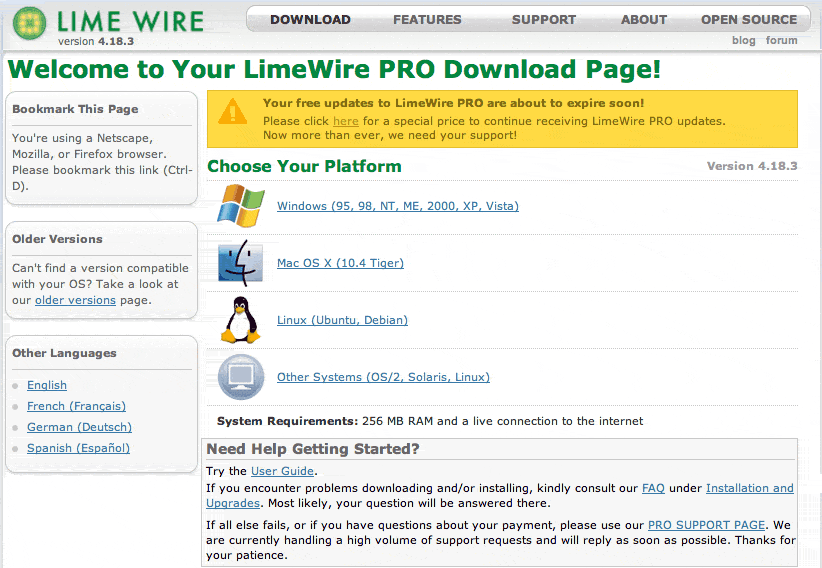The width and height of the screenshot is (822, 568).
Task: Open the SUPPORT navigation tab
Action: (x=544, y=19)
